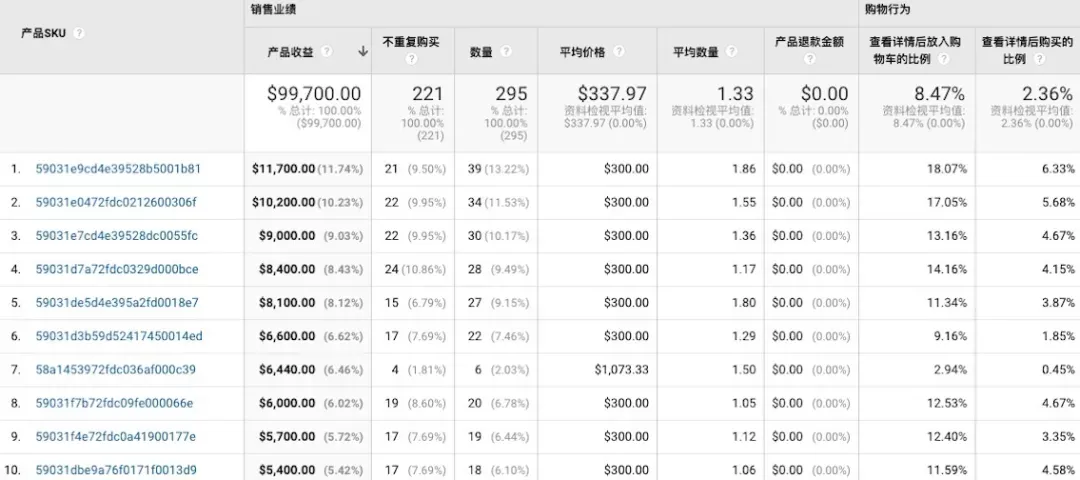1080x480 pixels.
Task: Open SKU 59031e9cd4e39528b5001b81
Action: 118,169
